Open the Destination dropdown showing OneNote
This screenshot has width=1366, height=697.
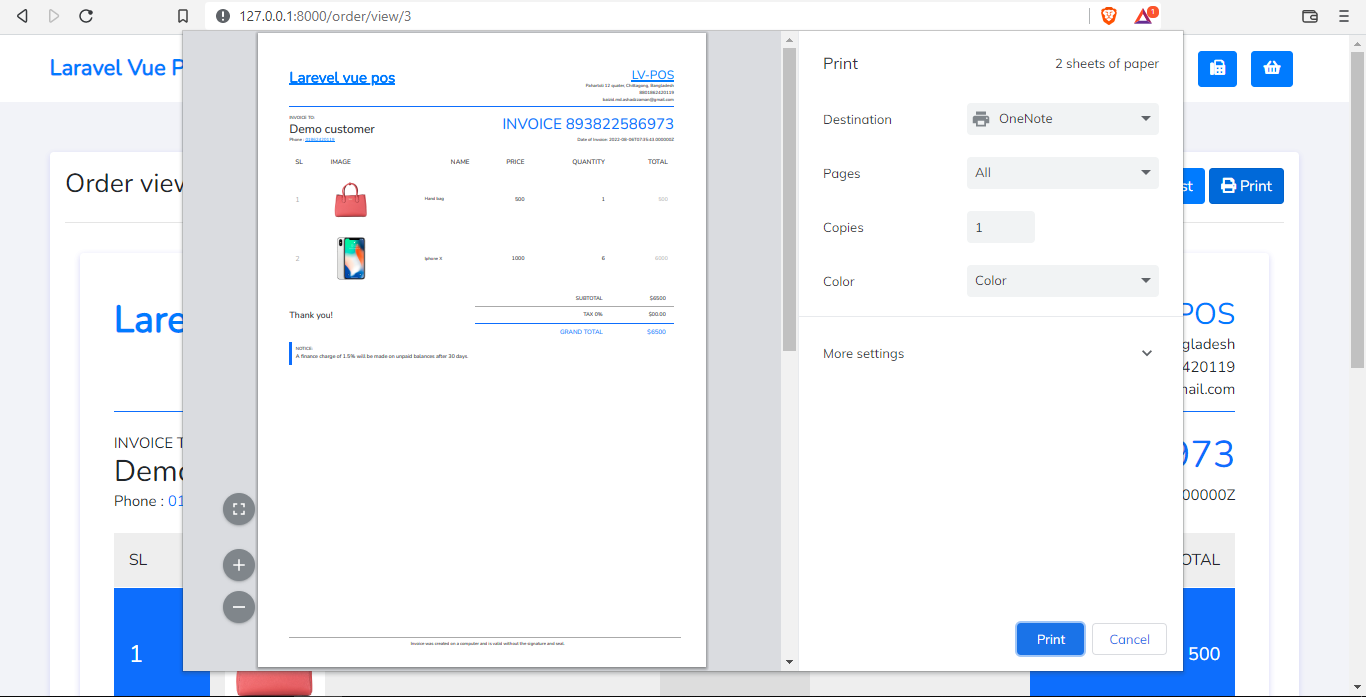tap(1063, 119)
